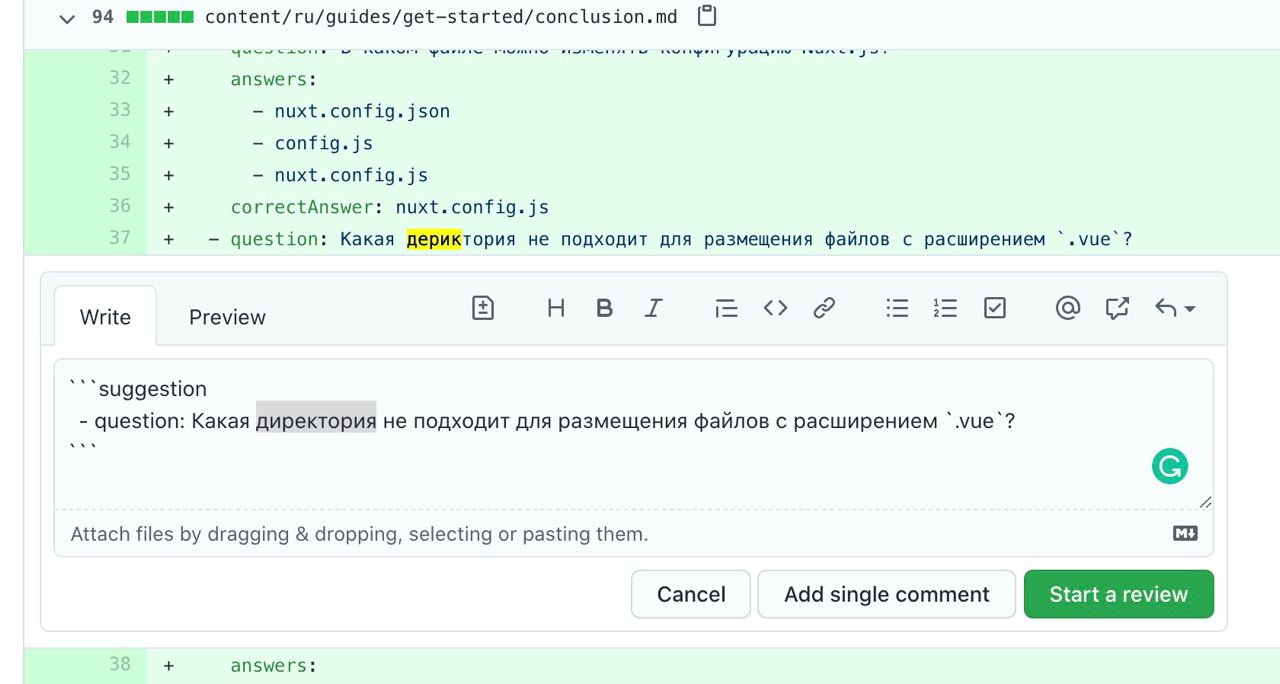The height and width of the screenshot is (684, 1280).
Task: Click diff line number 32
Action: click(x=119, y=78)
